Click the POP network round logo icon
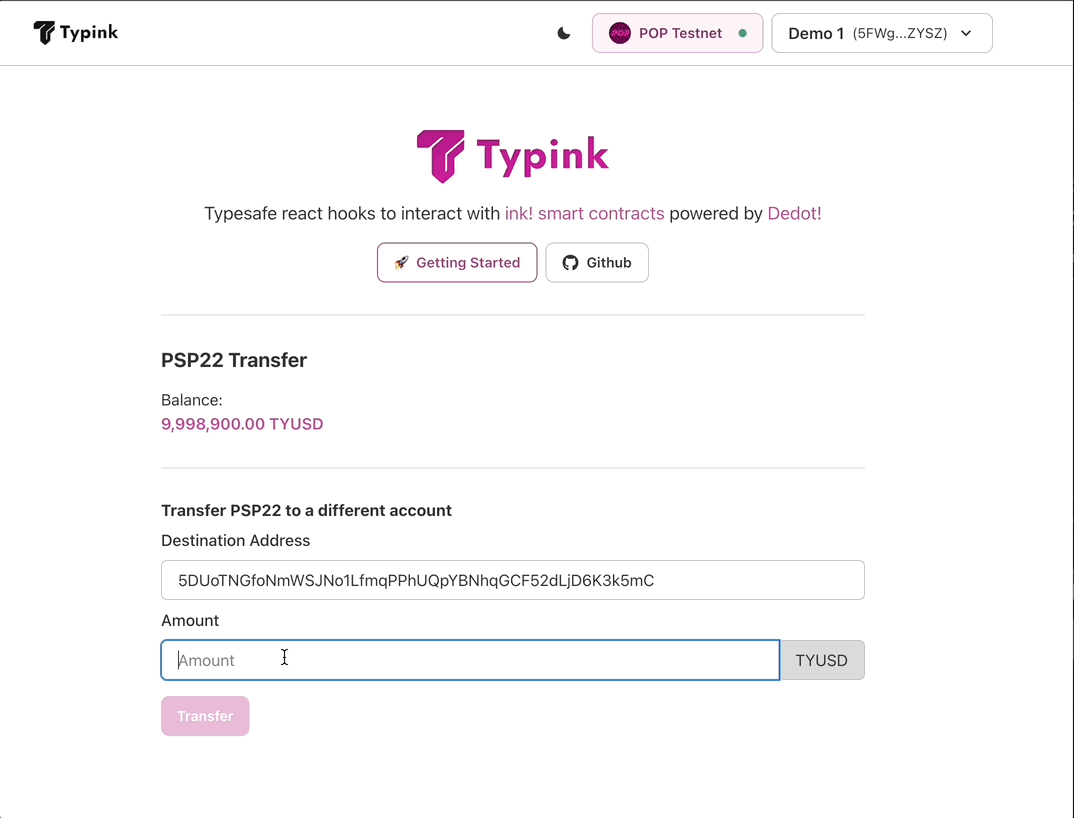This screenshot has height=818, width=1074. [620, 33]
